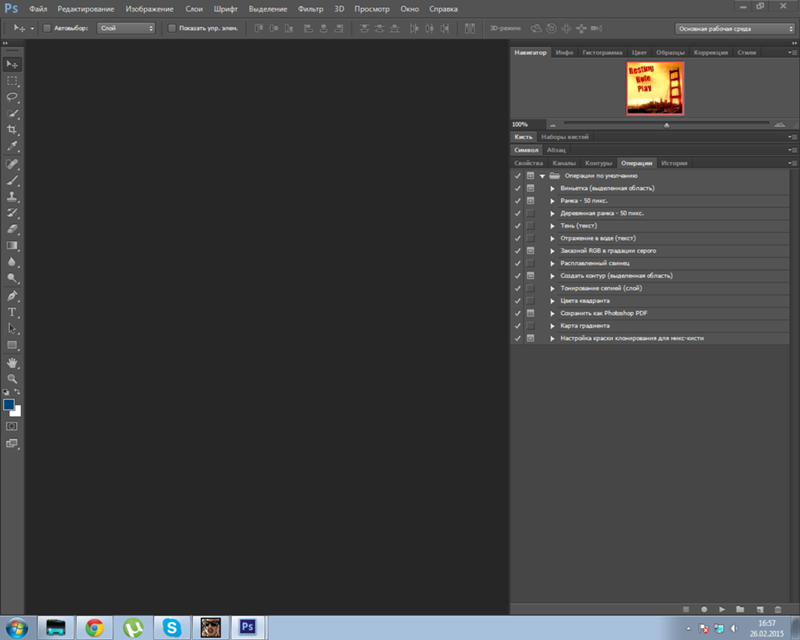Activate the Horizontal Type tool
The width and height of the screenshot is (800, 640).
[x=13, y=312]
